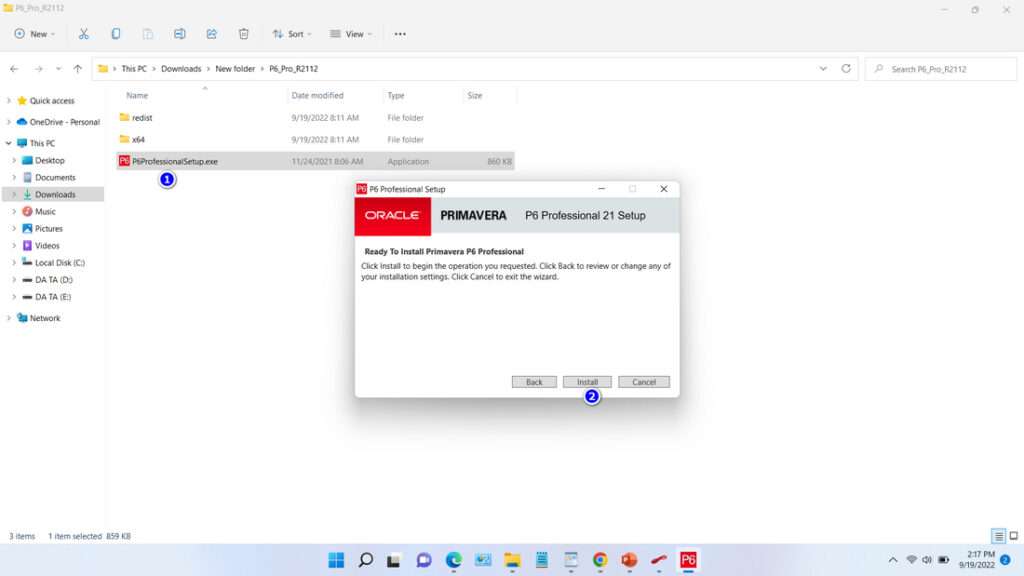This screenshot has width=1024, height=576.
Task: Select Documents in the navigation pane
Action: pyautogui.click(x=55, y=177)
